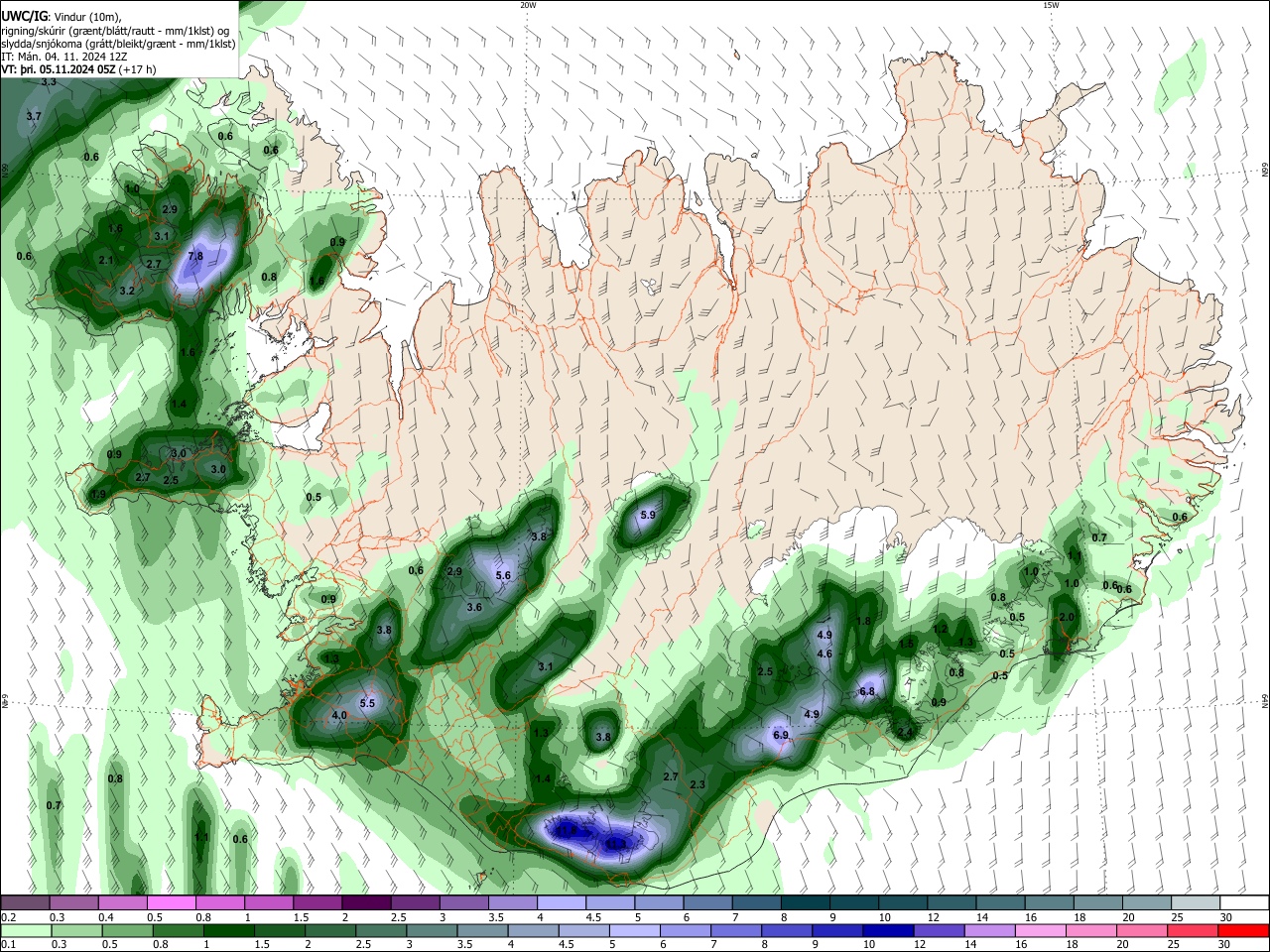This screenshot has width=1270, height=952.
Task: Select the 5.5 precipitation label
Action: click(367, 703)
